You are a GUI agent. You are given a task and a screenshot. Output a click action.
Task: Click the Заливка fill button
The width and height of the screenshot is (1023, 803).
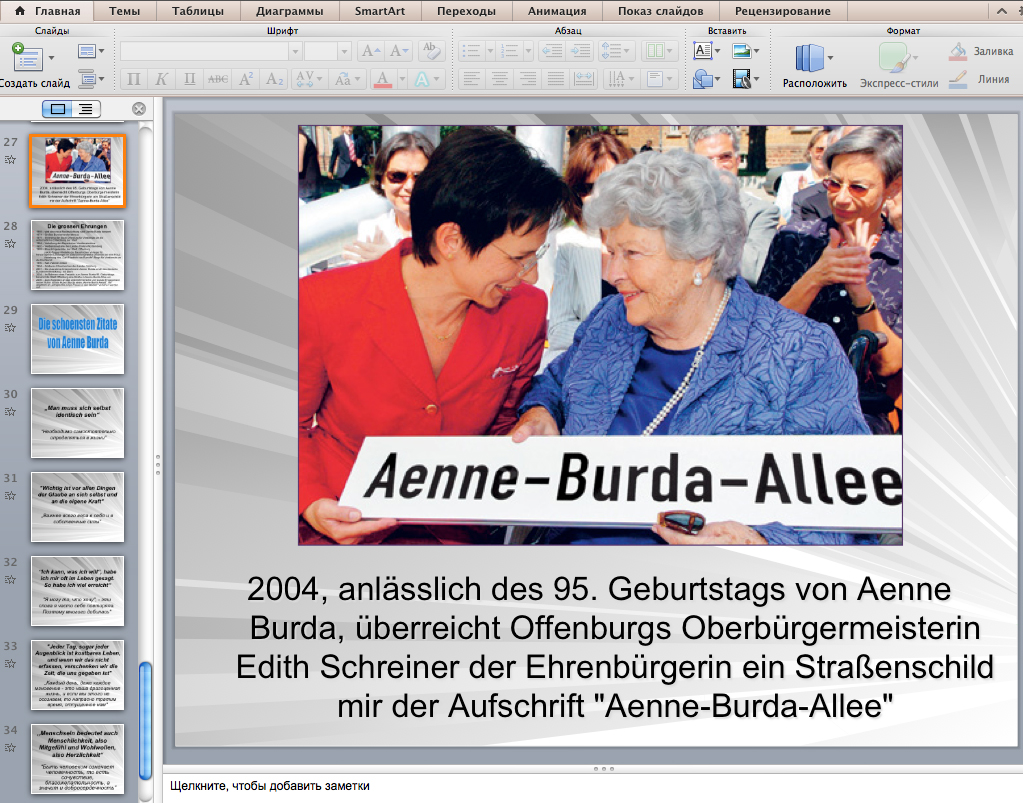981,51
